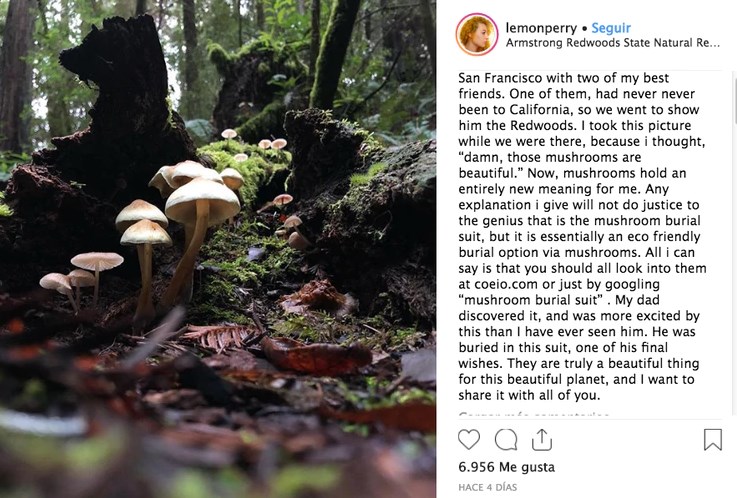Share the post using the arrow icon

[x=541, y=439]
